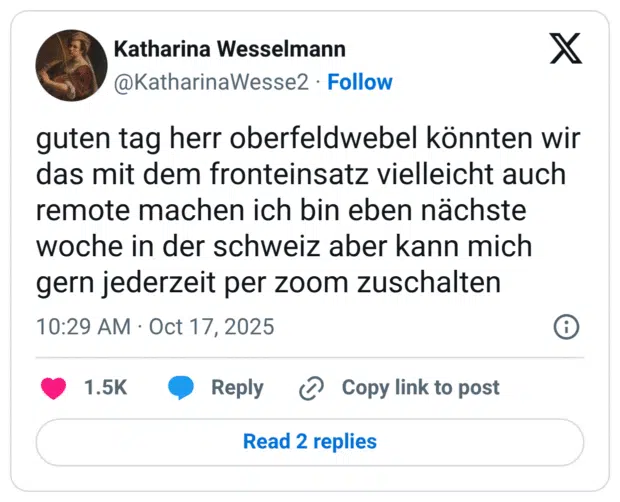This screenshot has width=620, height=502.
Task: Click the display name Katharina Wesselmann
Action: [x=230, y=49]
